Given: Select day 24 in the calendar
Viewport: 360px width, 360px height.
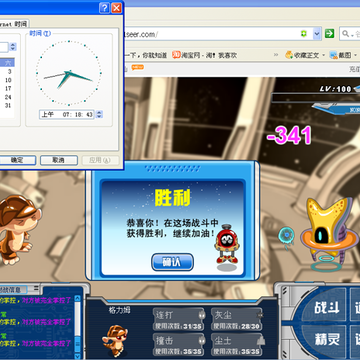Looking at the screenshot, I should click(x=8, y=97).
